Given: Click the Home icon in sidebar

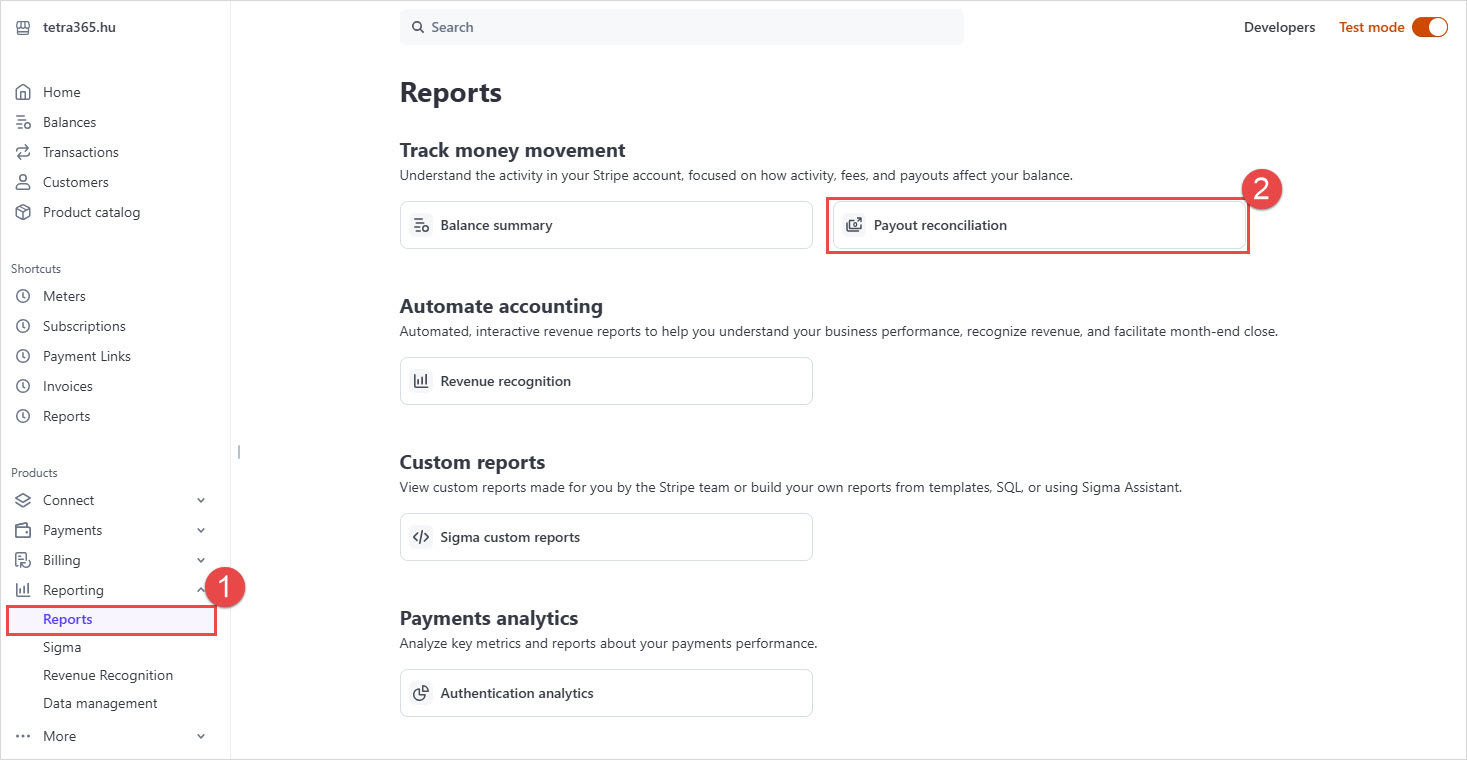Looking at the screenshot, I should point(23,92).
